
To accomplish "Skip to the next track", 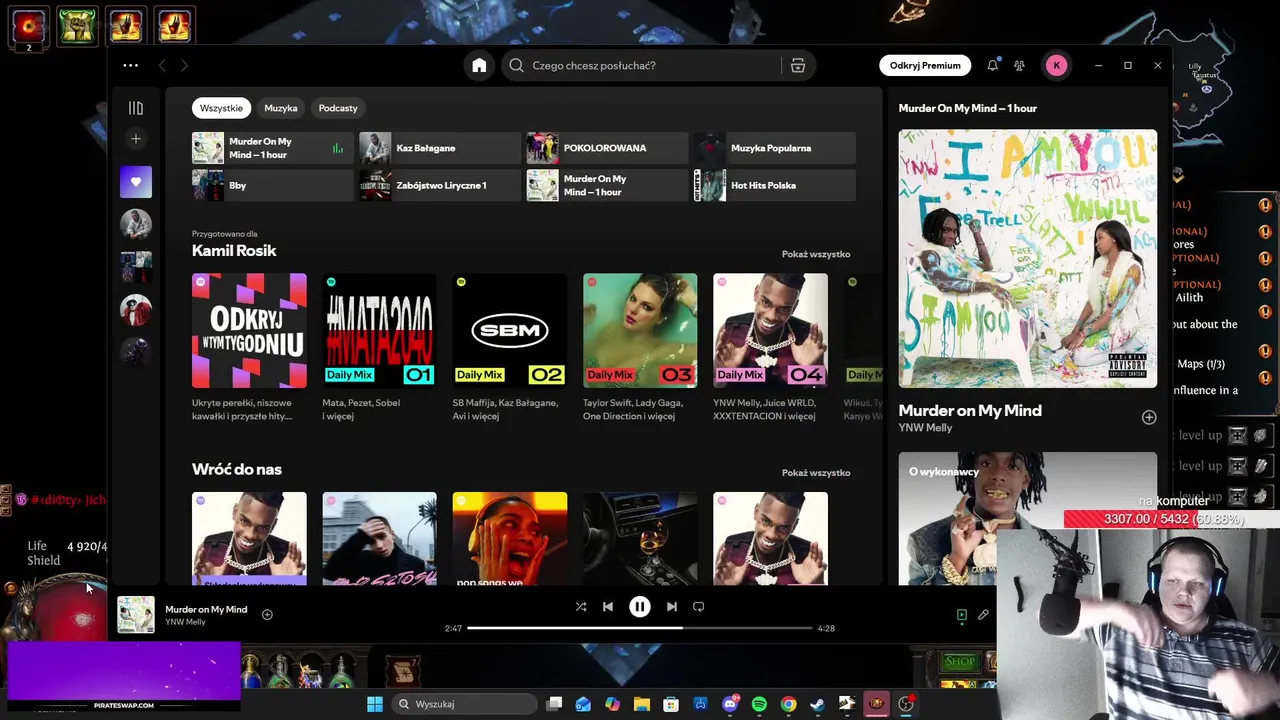I will point(672,606).
